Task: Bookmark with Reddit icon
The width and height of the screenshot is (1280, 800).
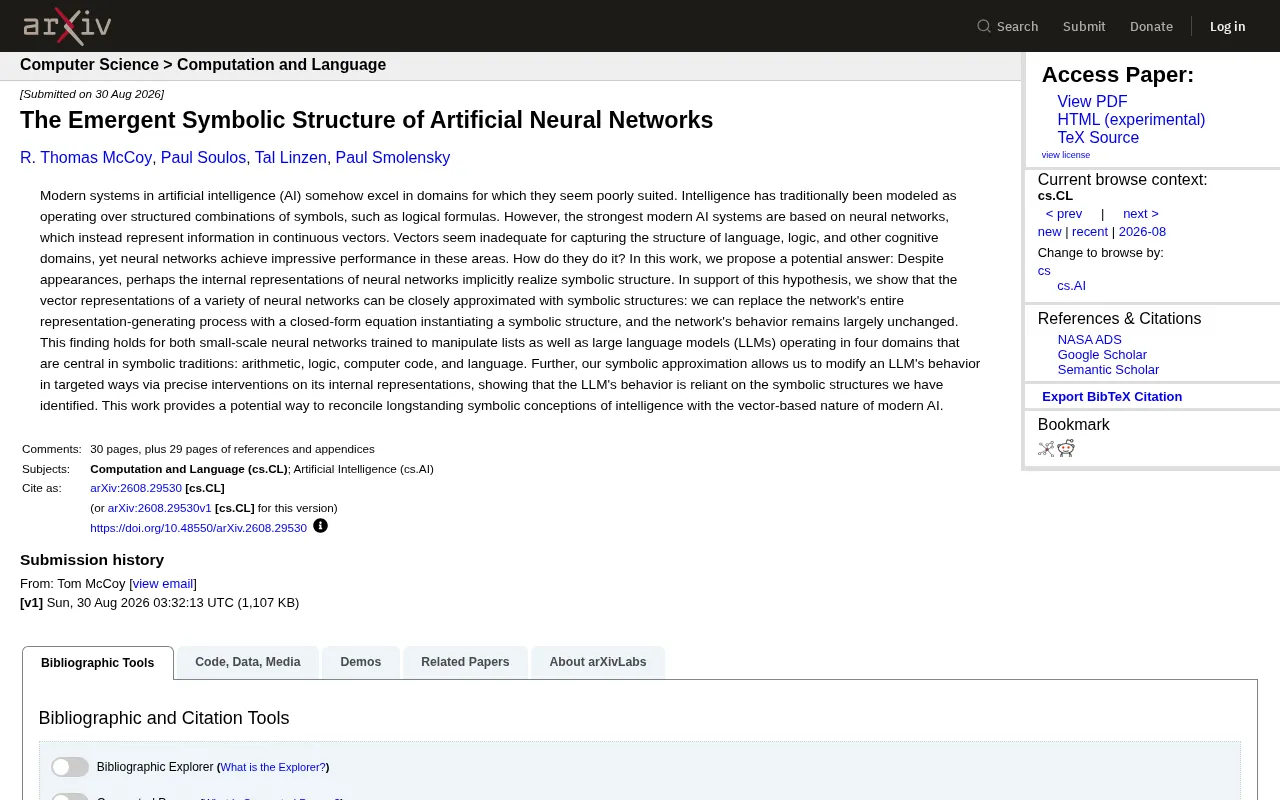Action: (x=1066, y=448)
